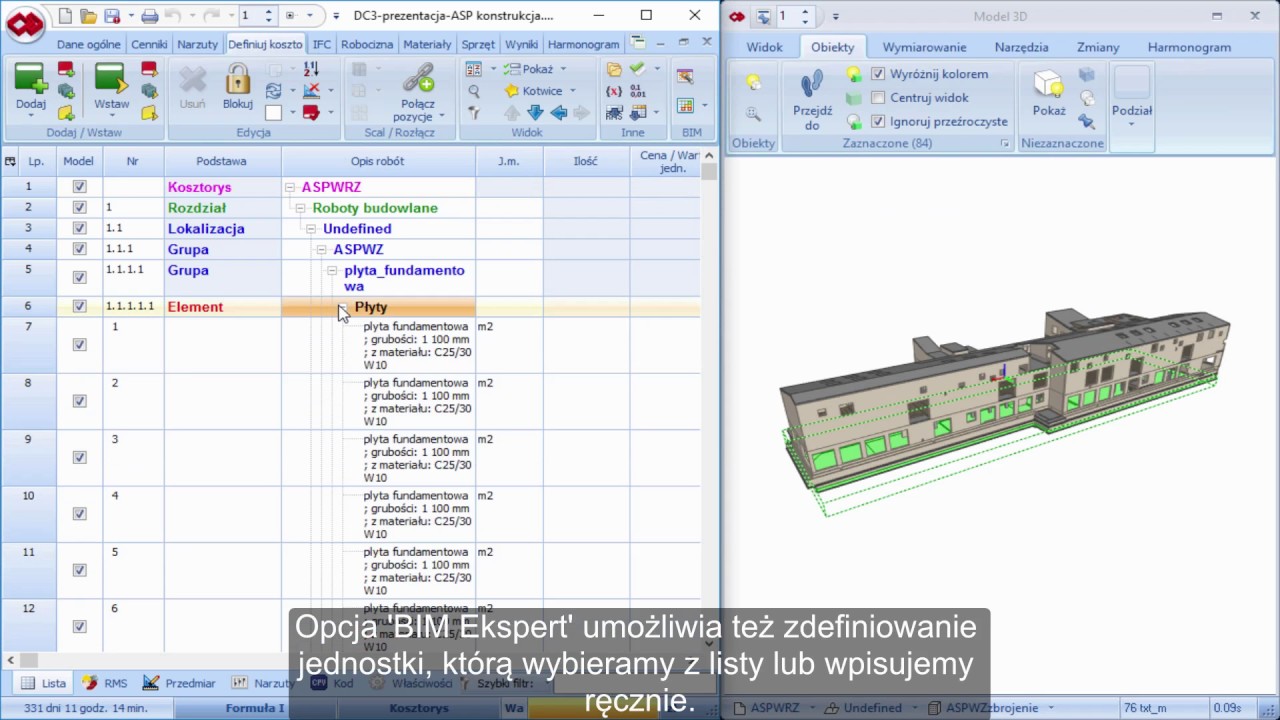Open the IFC ribbon tab
Screen dimensions: 1280x720
click(x=322, y=44)
